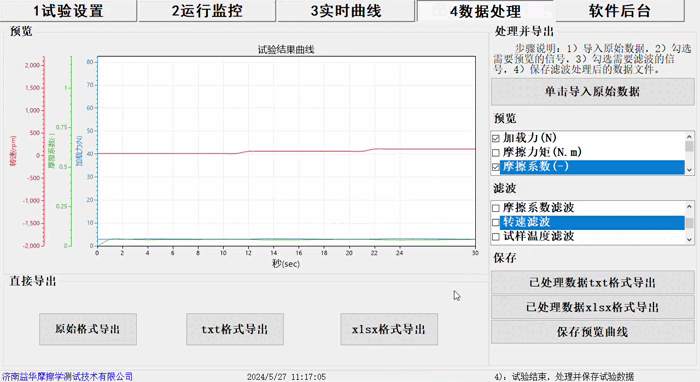Click the 试验结果曲线 chart title
700x382 pixels.
pos(286,50)
